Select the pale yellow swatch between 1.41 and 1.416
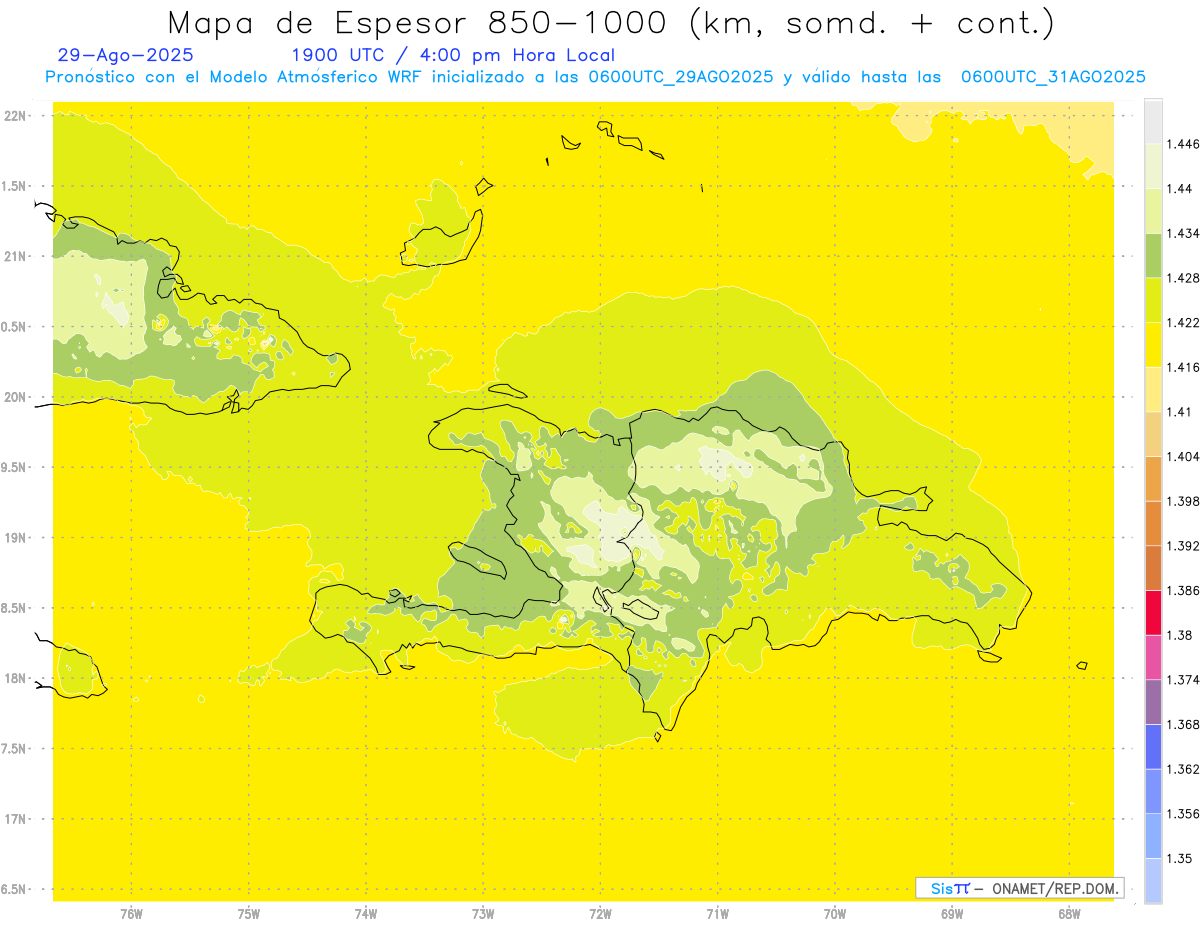Screen dimensions: 1200x927 [x=1153, y=388]
